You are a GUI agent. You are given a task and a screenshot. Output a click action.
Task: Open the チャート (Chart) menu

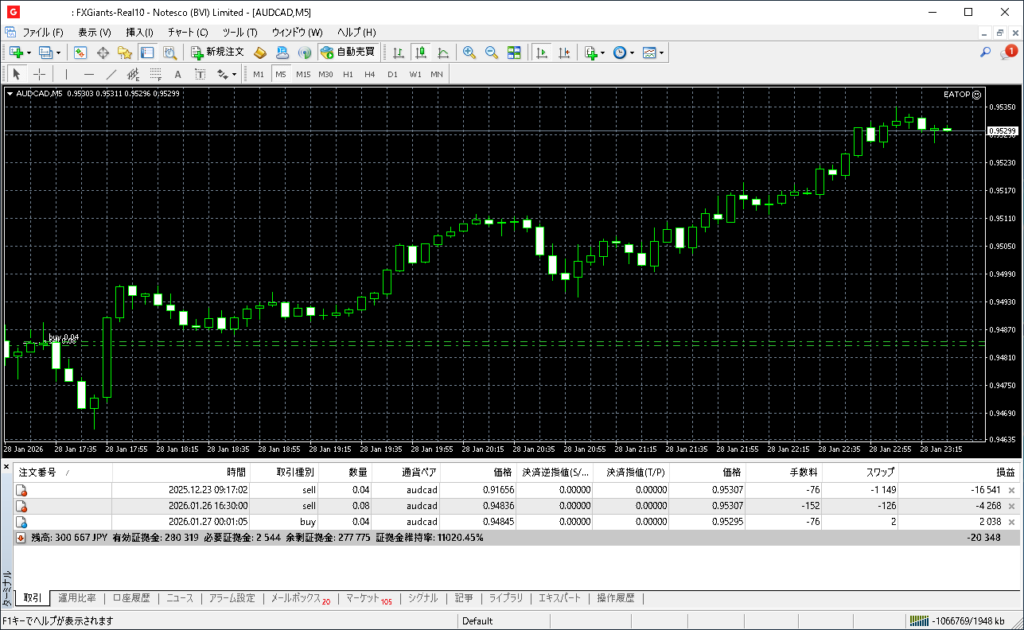(x=187, y=32)
